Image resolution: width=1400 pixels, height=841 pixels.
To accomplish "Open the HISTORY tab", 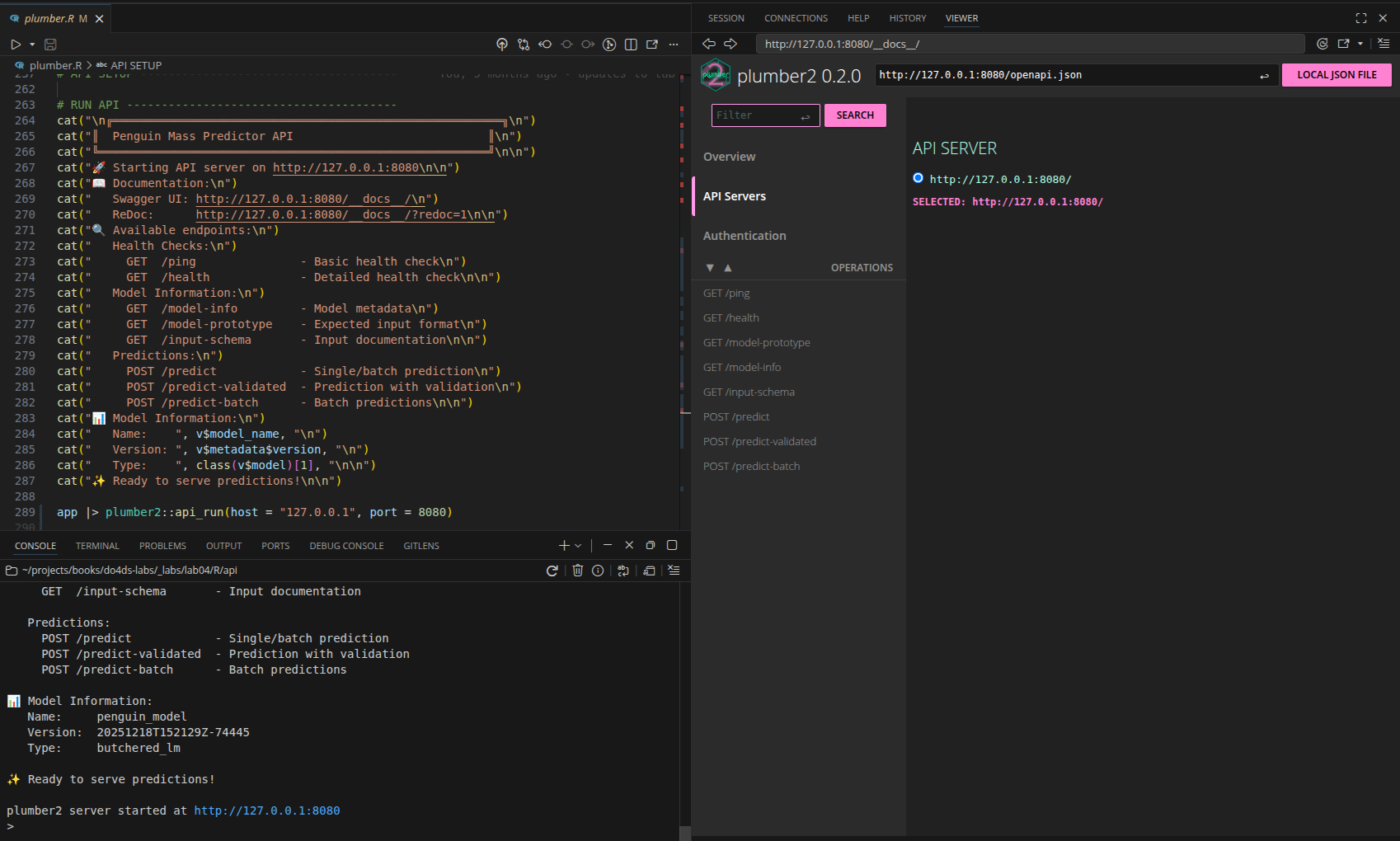I will click(x=907, y=18).
